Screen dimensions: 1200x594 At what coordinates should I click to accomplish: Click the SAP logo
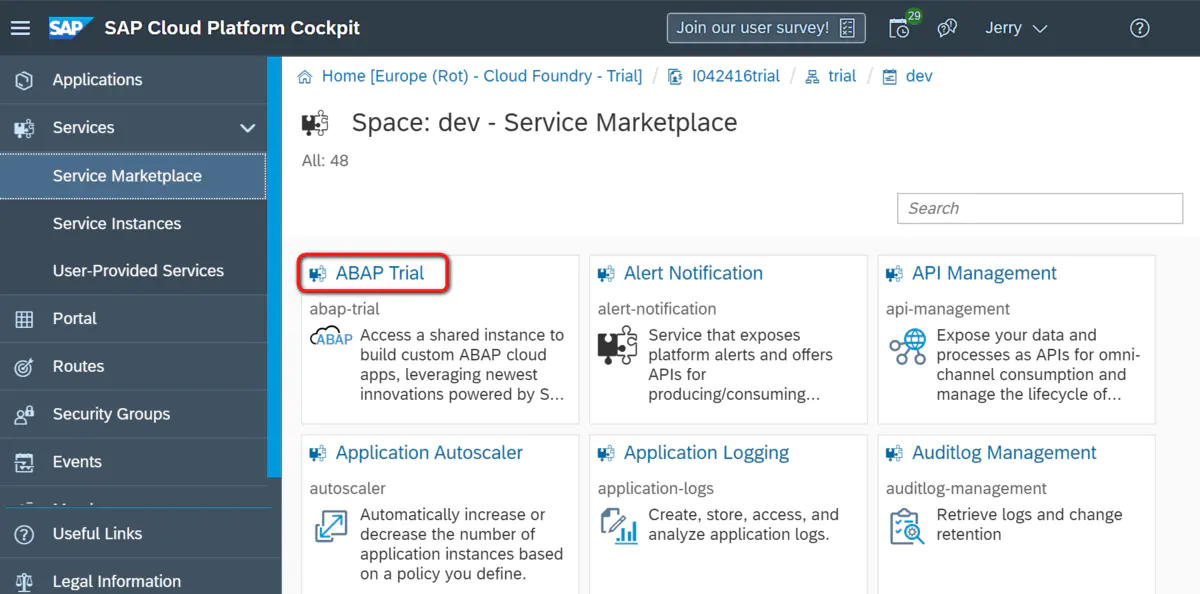coord(71,28)
